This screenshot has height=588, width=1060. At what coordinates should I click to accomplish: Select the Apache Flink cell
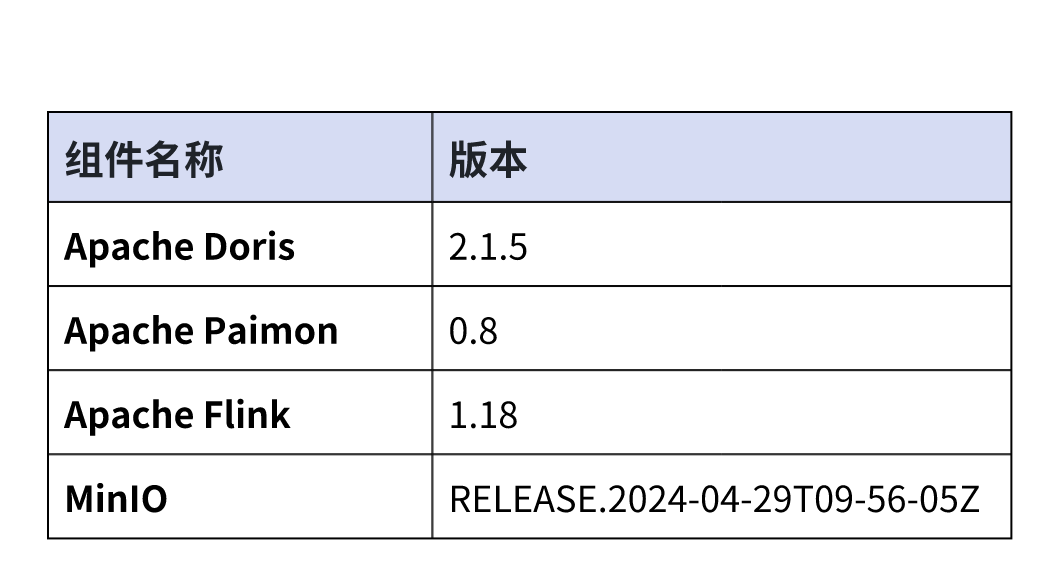pyautogui.click(x=177, y=414)
